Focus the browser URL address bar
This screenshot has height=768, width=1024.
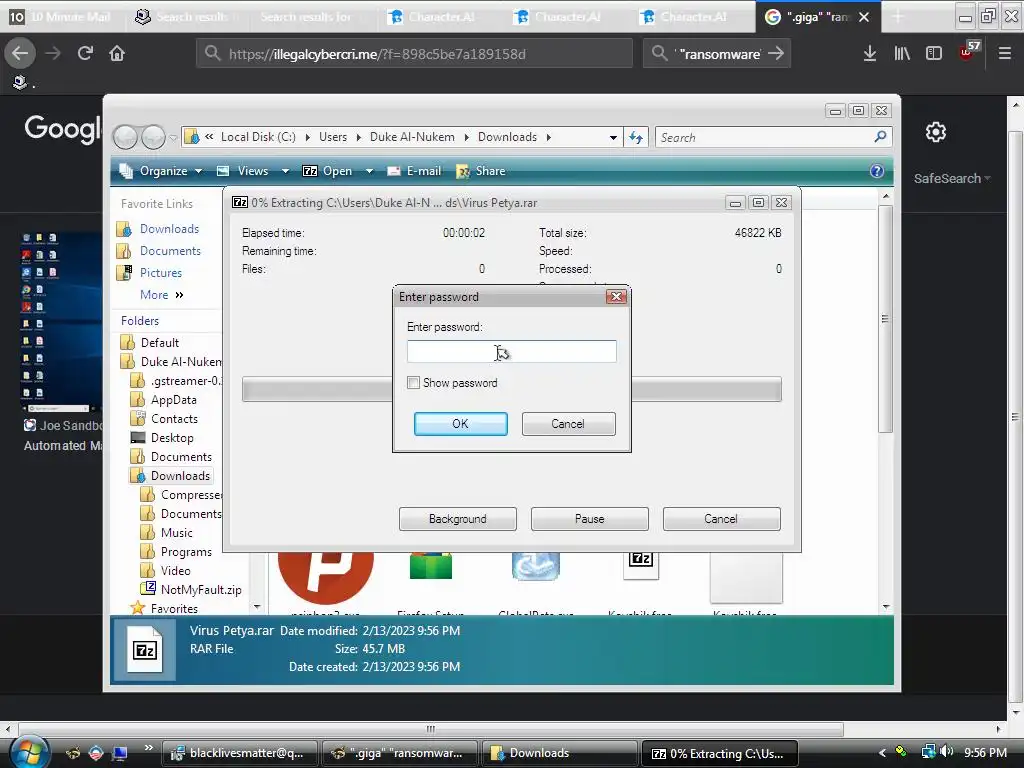point(414,54)
